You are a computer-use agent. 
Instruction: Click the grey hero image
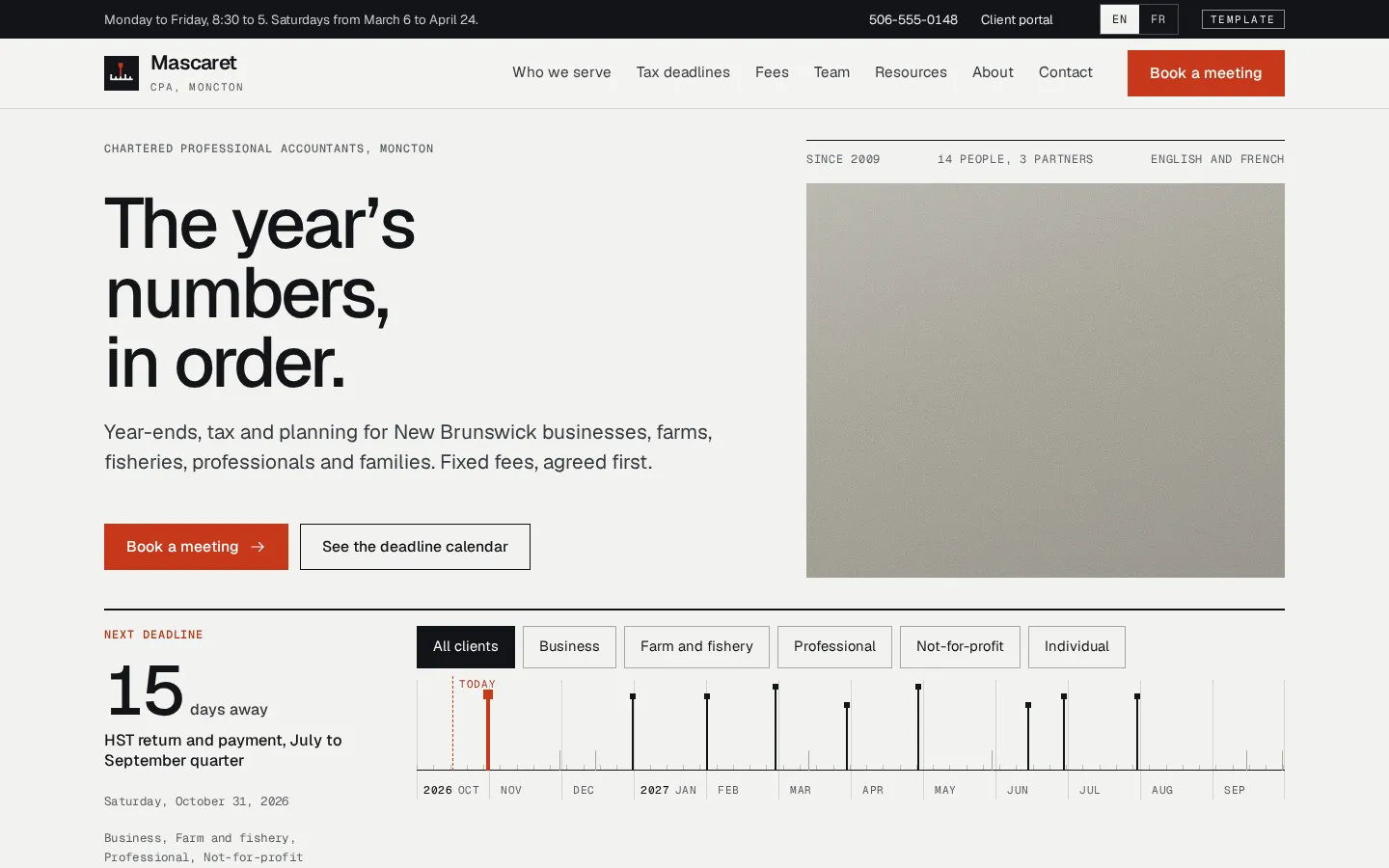(x=1046, y=380)
